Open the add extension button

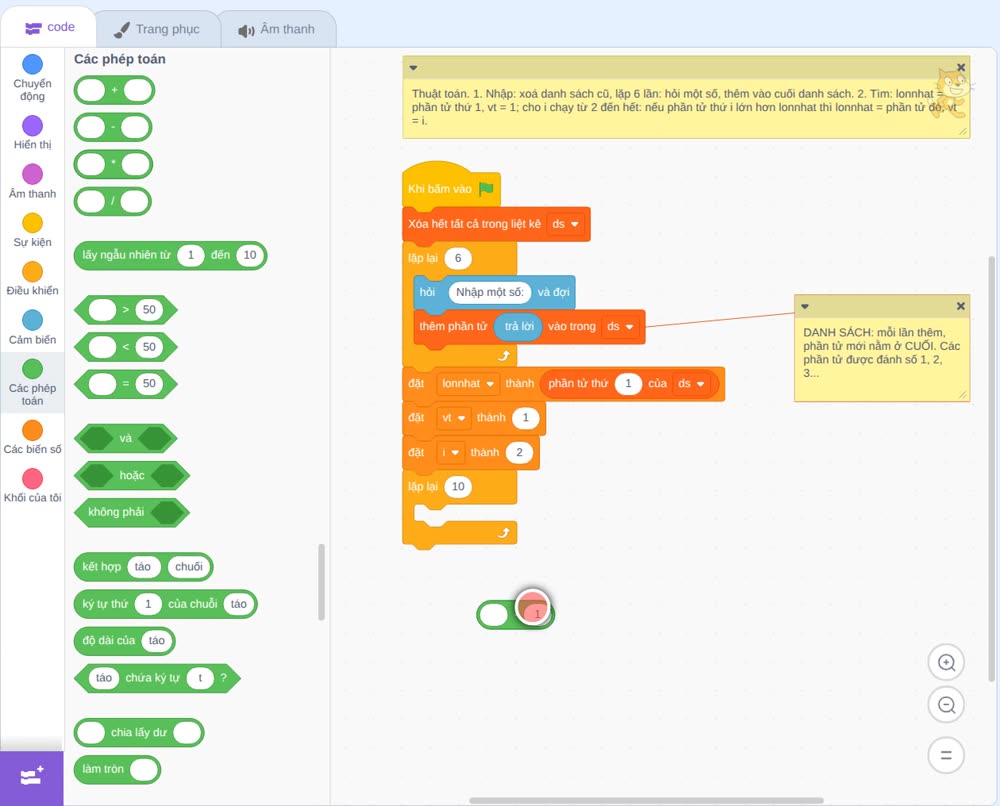32,777
